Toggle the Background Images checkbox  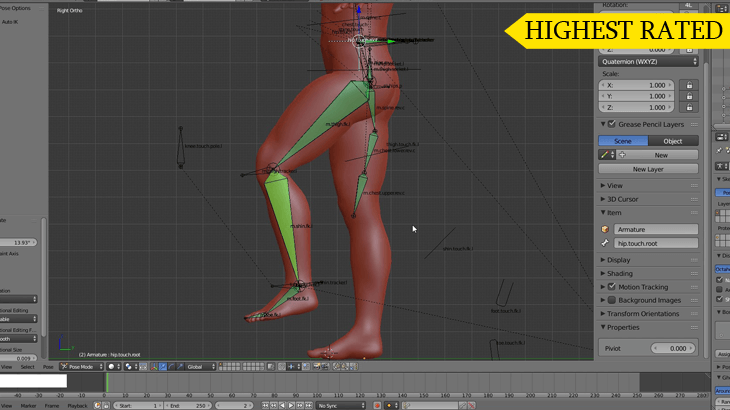point(612,300)
